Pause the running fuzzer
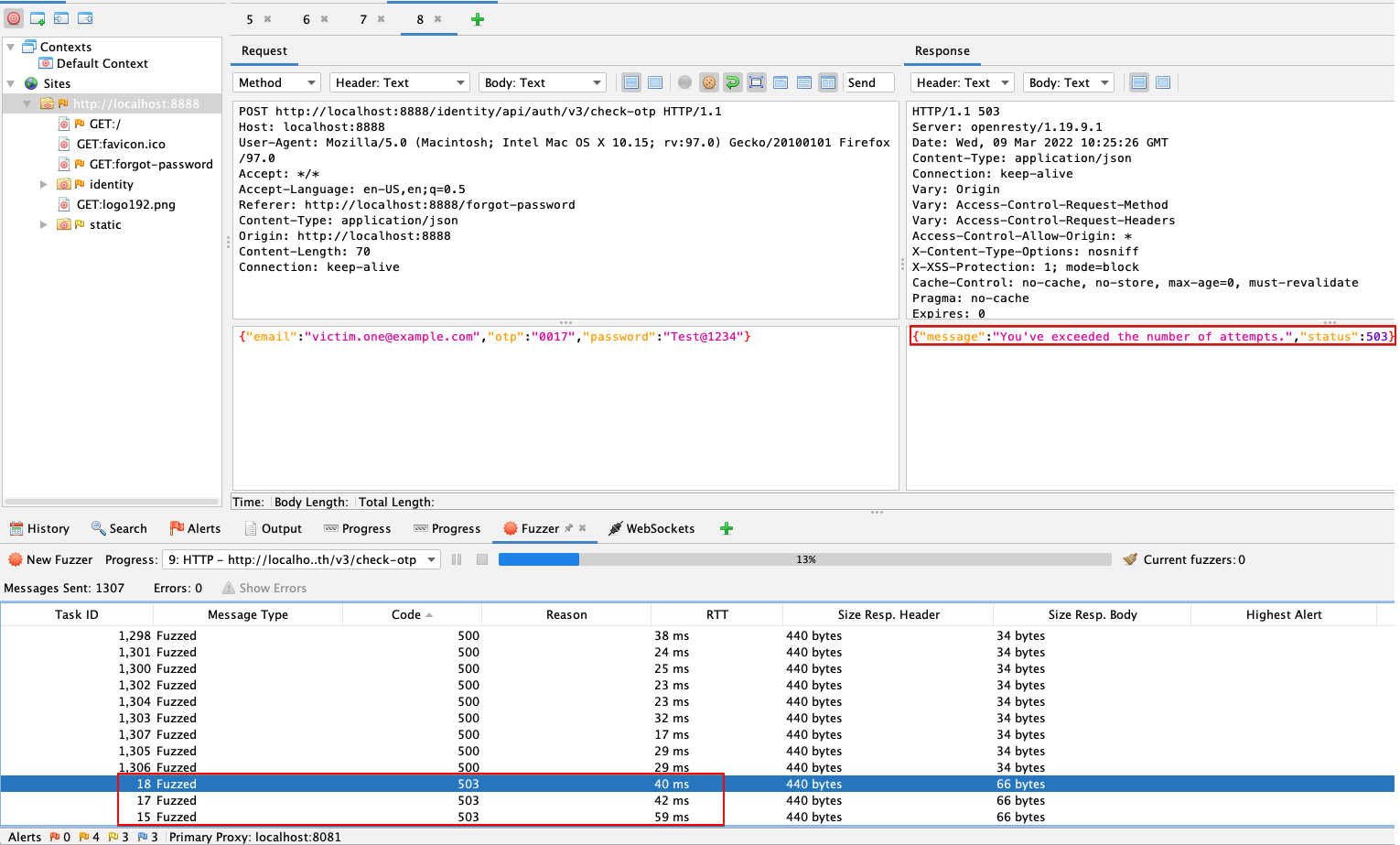 tap(457, 559)
